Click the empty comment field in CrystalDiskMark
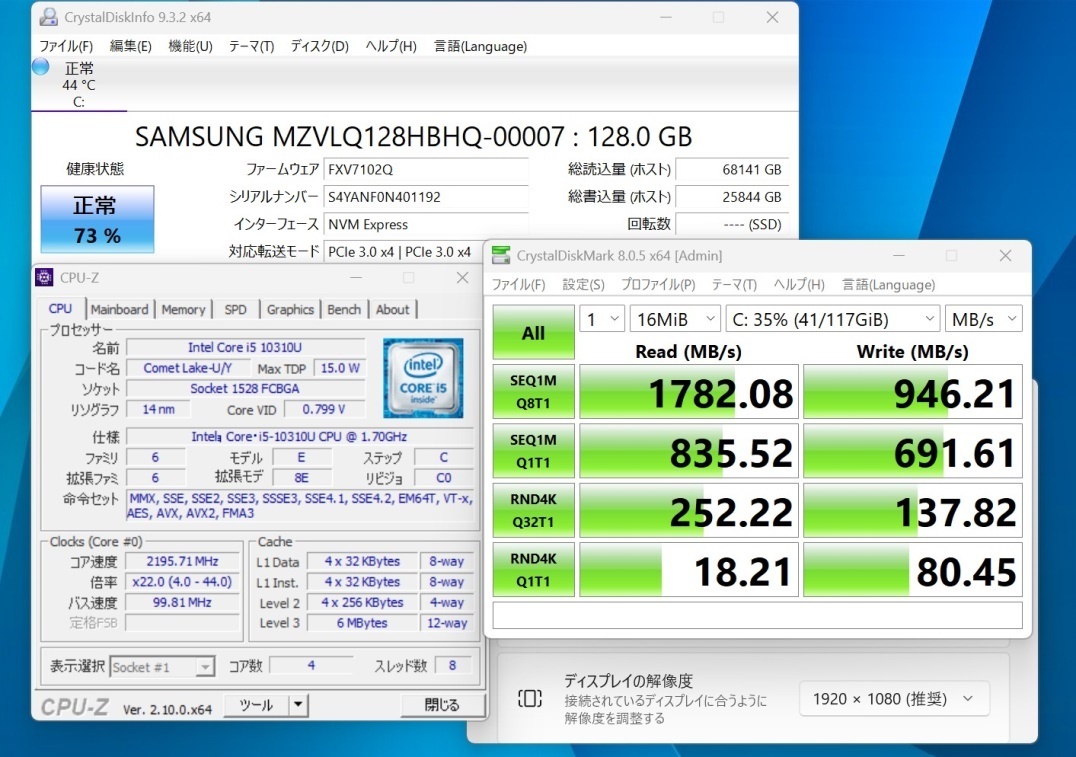The width and height of the screenshot is (1076, 757). [758, 615]
